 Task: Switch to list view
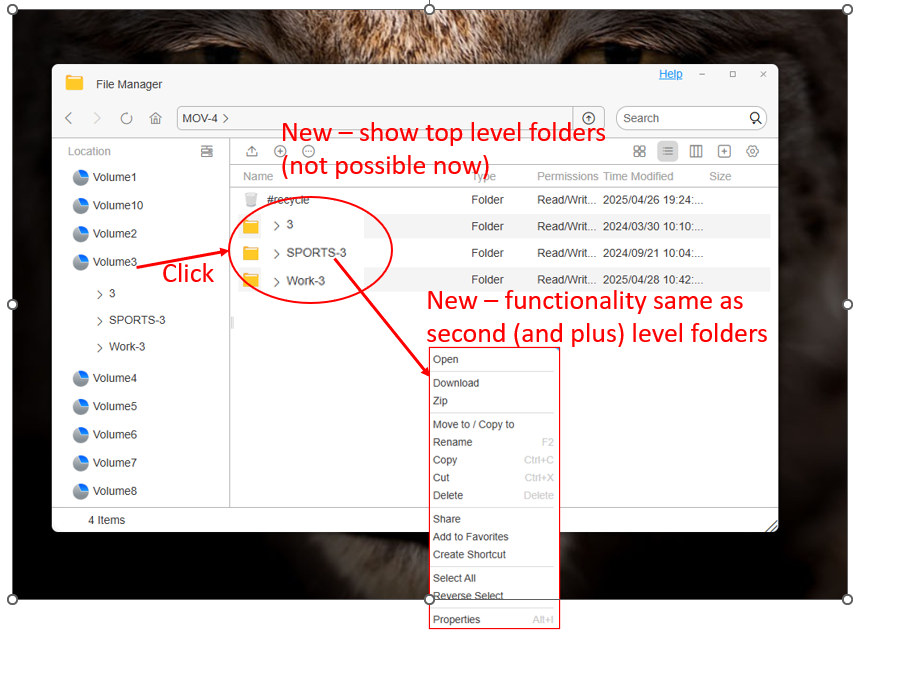[x=668, y=152]
